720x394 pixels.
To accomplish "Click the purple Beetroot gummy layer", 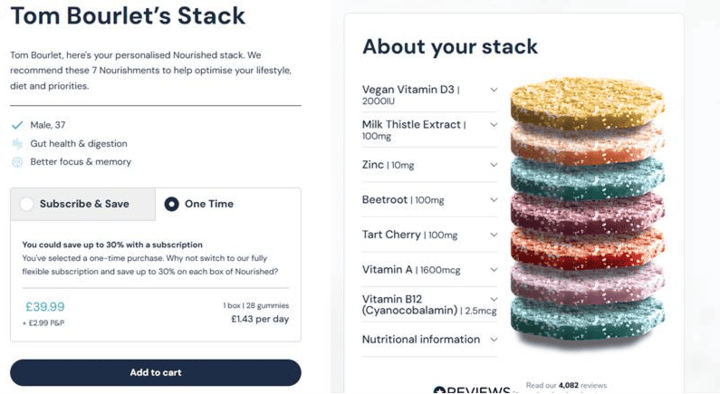I will [587, 214].
